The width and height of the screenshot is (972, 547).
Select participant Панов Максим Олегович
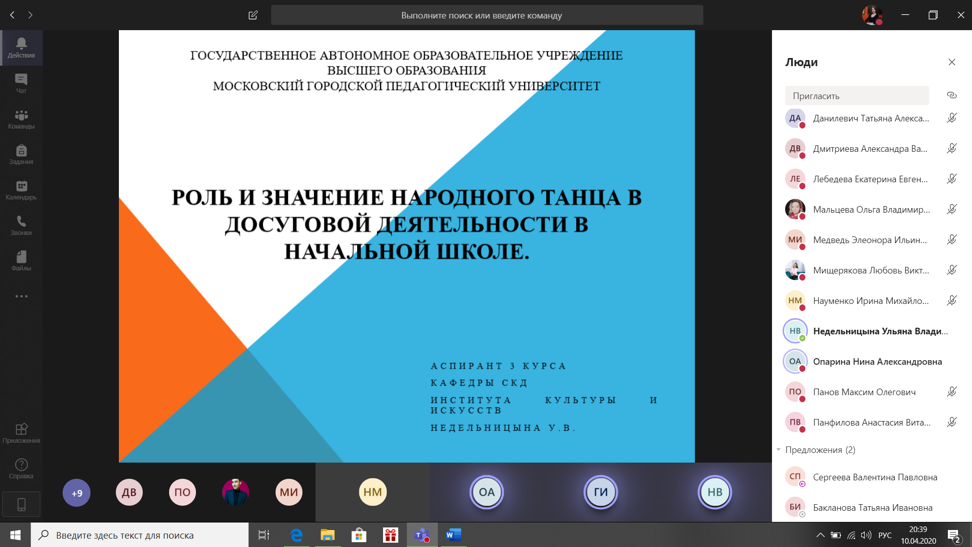872,391
